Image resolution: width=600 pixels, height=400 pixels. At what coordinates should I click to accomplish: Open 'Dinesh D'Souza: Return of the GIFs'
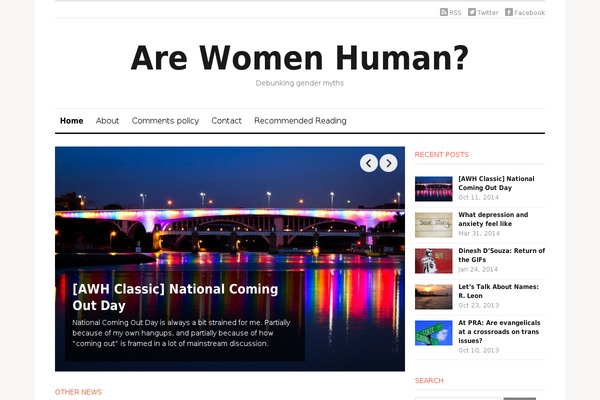tap(502, 255)
